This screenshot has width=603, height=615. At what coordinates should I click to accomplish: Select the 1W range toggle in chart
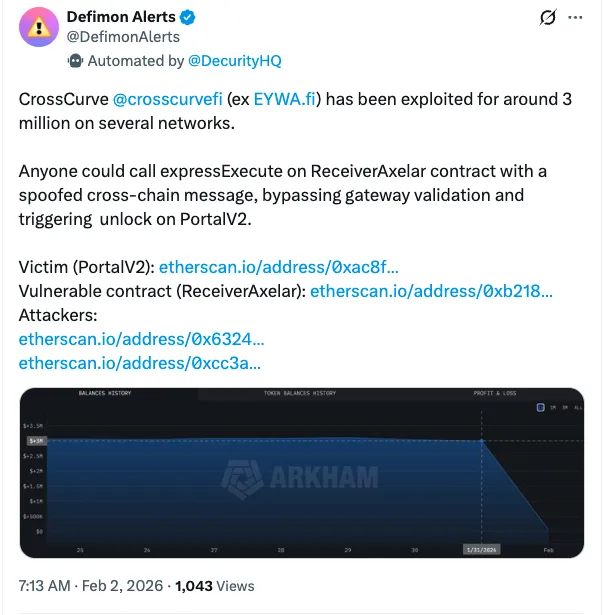[x=541, y=407]
